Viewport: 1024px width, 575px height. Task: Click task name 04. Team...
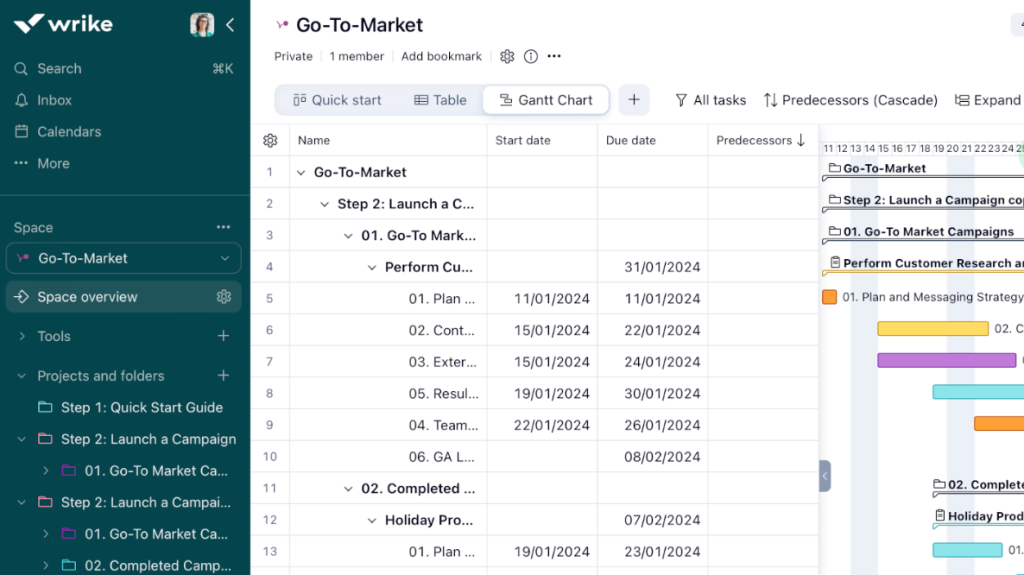click(x=443, y=425)
